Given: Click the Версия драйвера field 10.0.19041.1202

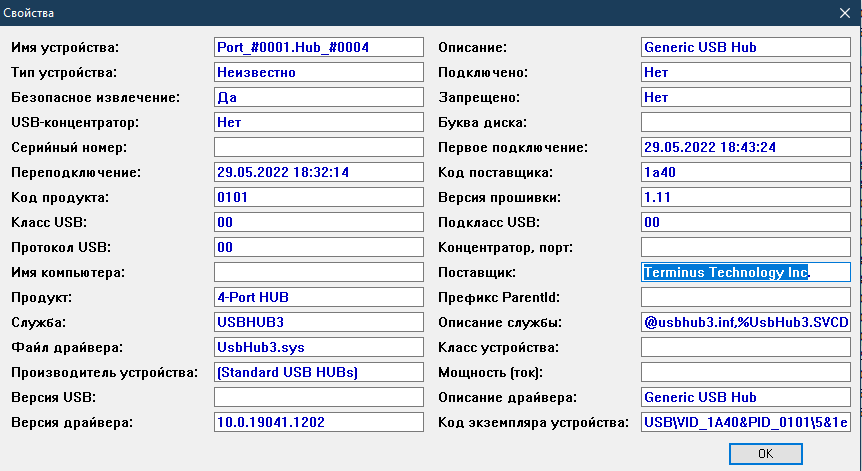Looking at the screenshot, I should click(319, 422).
